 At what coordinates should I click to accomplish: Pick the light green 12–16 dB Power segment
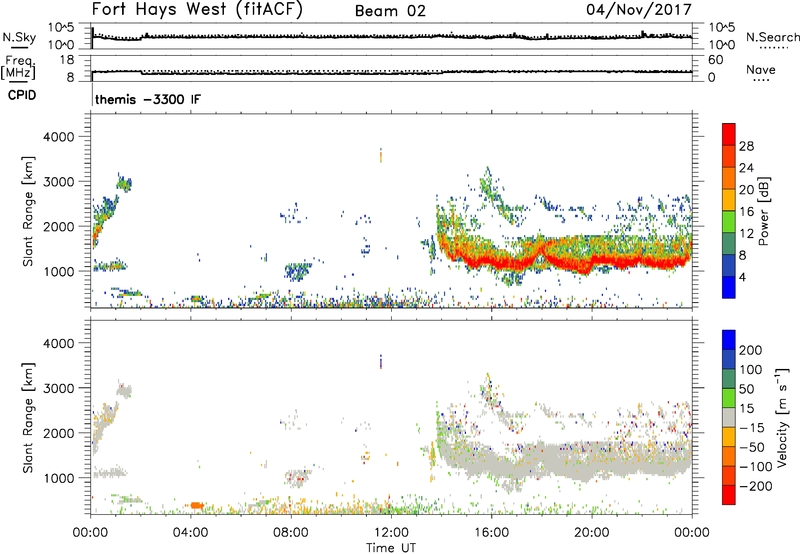[x=729, y=221]
